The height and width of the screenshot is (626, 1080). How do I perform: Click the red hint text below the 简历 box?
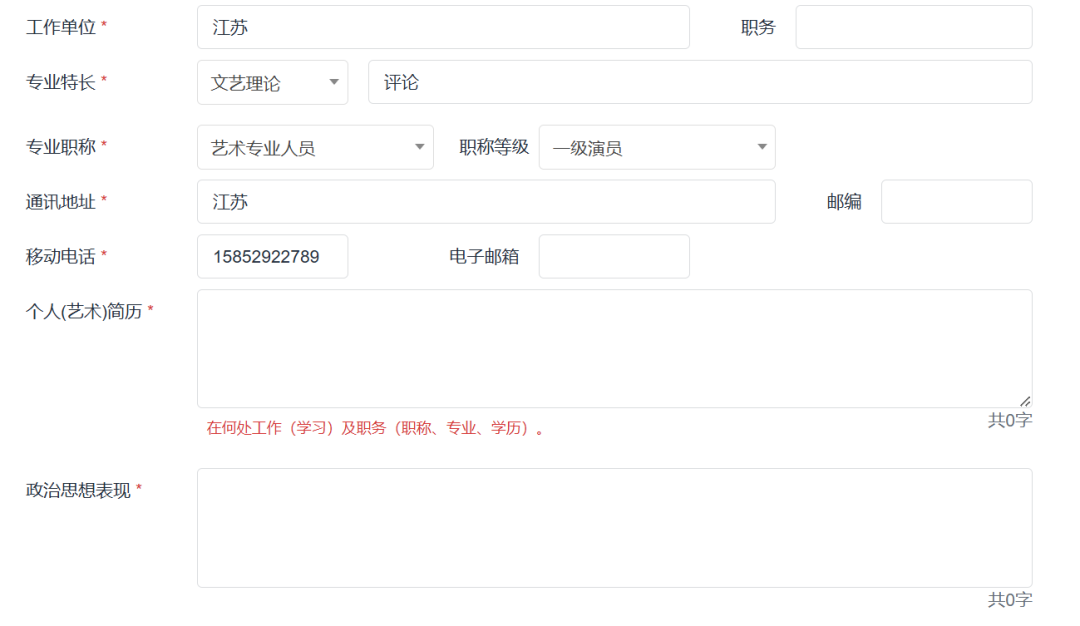[x=376, y=429]
